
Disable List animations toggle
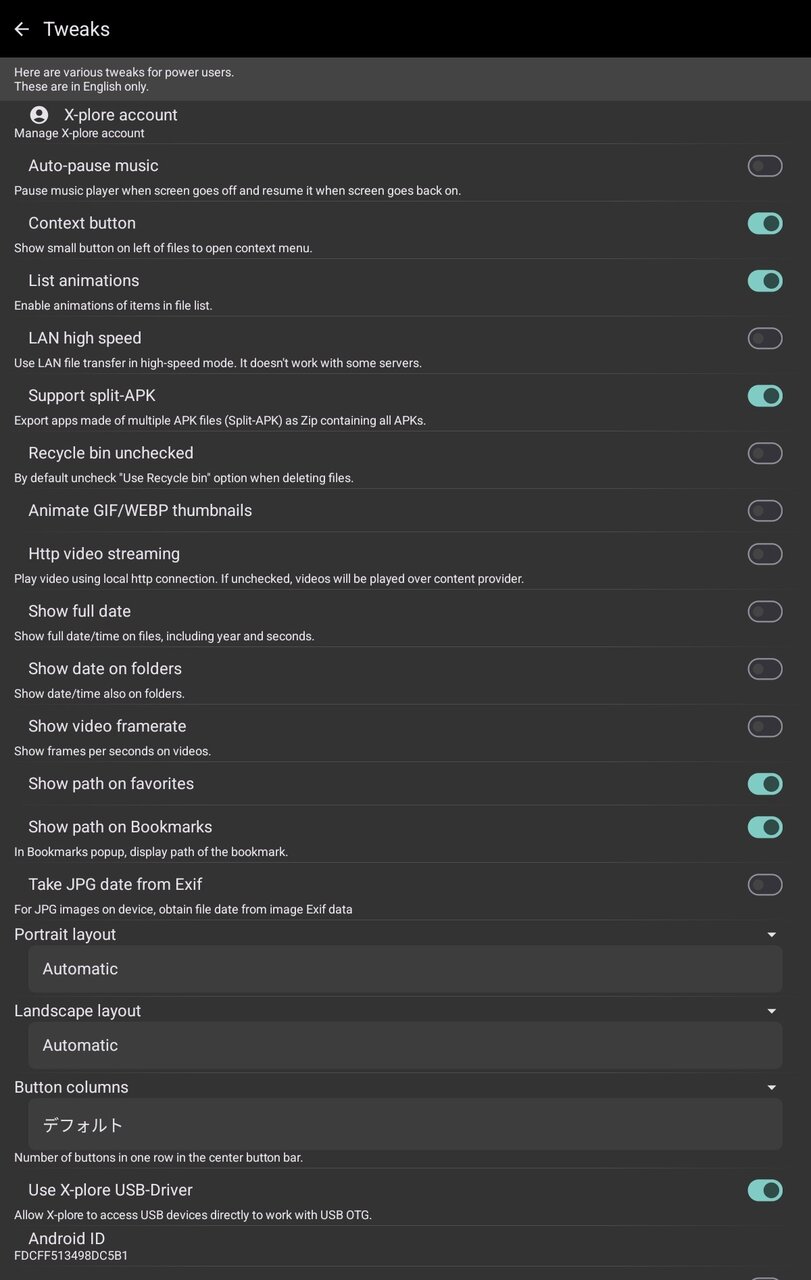(x=764, y=281)
